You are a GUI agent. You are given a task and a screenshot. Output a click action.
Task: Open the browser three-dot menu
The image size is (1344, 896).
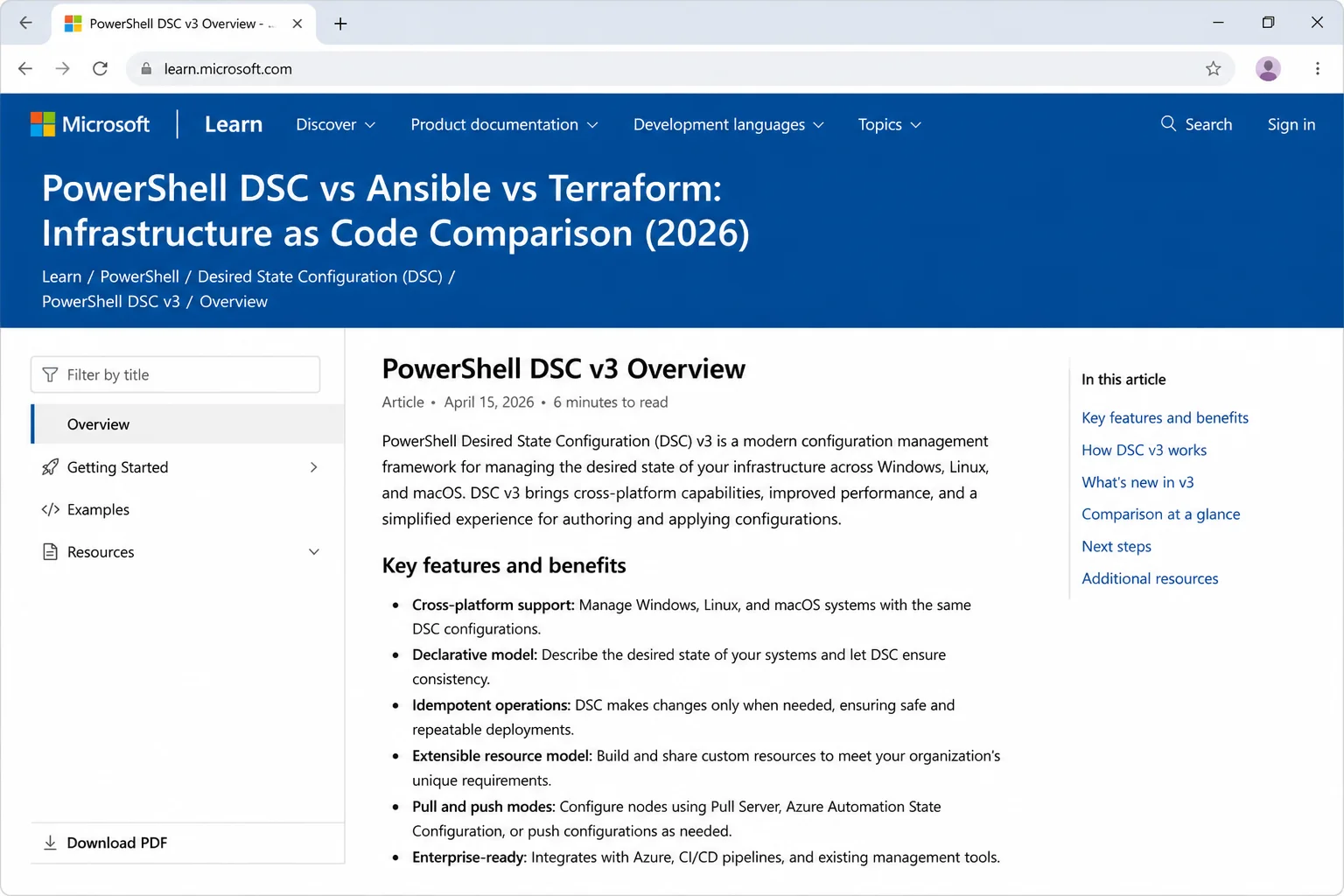pos(1317,68)
